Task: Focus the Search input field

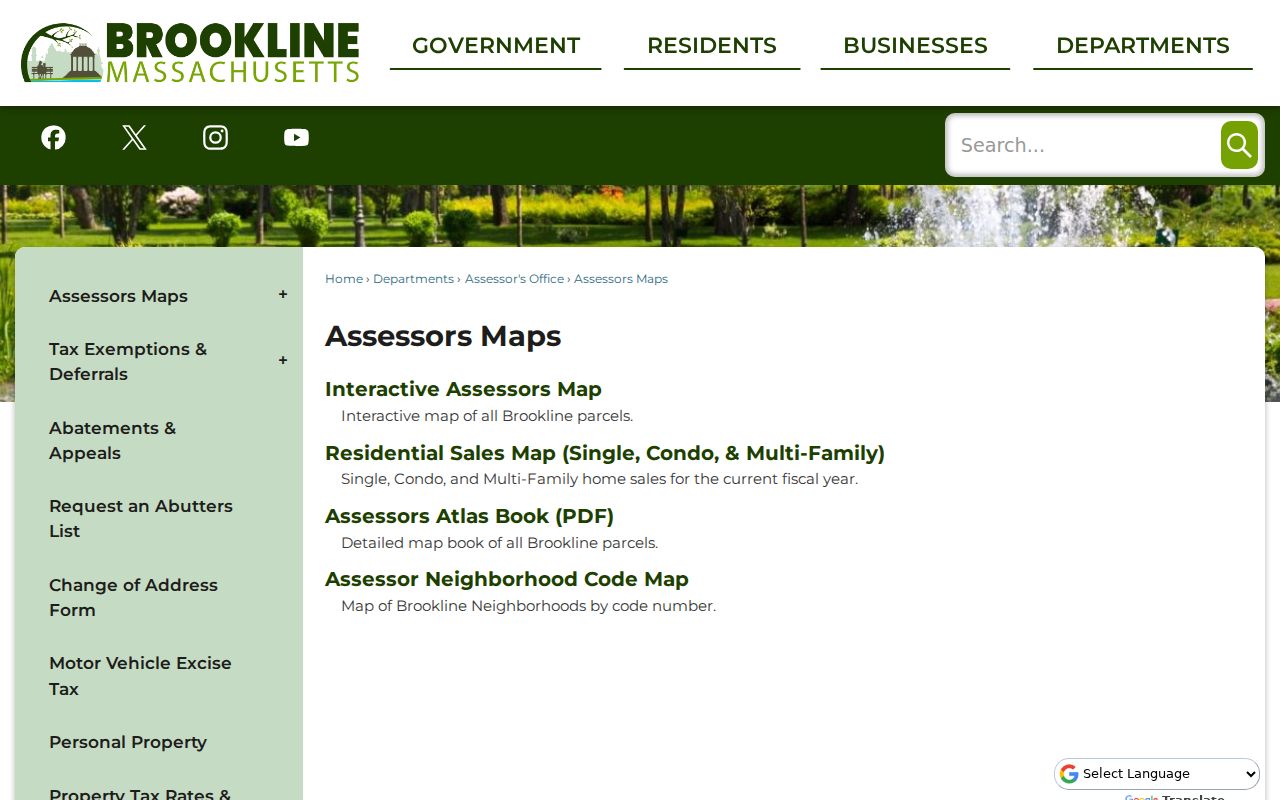Action: pyautogui.click(x=1084, y=145)
